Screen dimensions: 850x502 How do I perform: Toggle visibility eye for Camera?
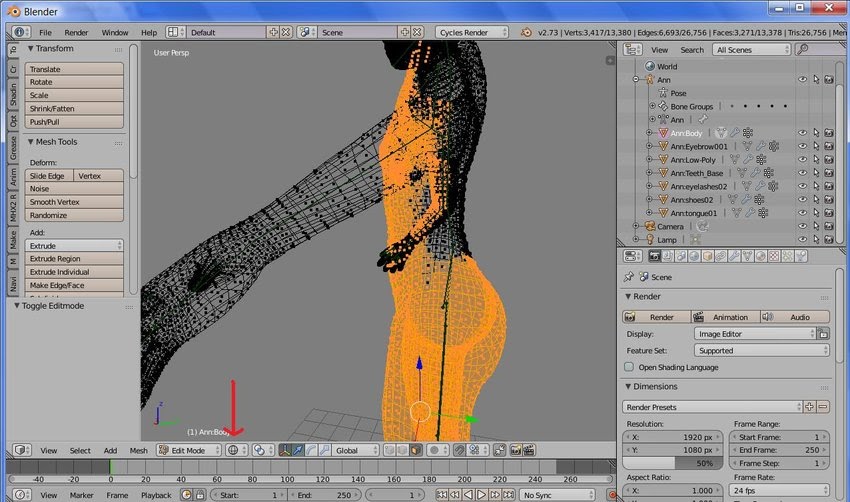coord(802,226)
